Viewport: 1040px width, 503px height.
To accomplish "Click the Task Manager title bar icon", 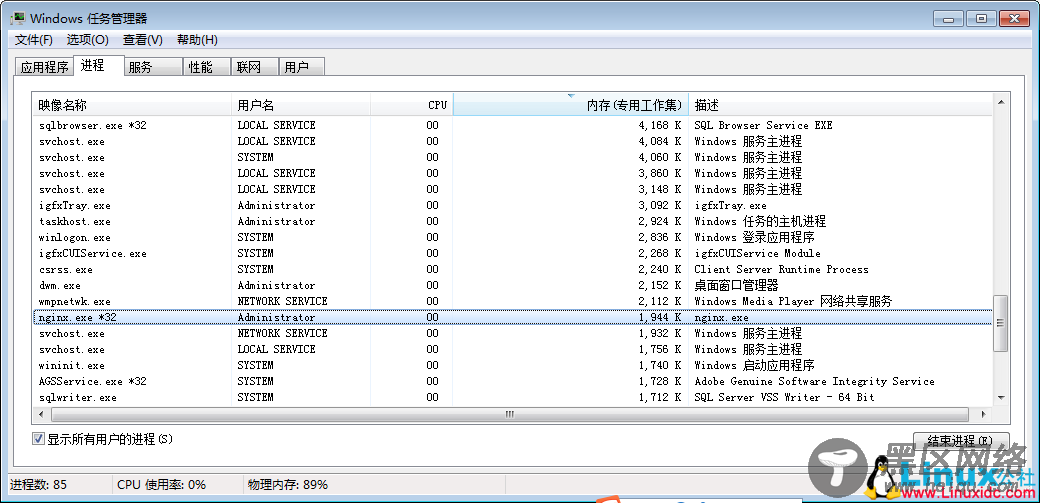I will [17, 18].
